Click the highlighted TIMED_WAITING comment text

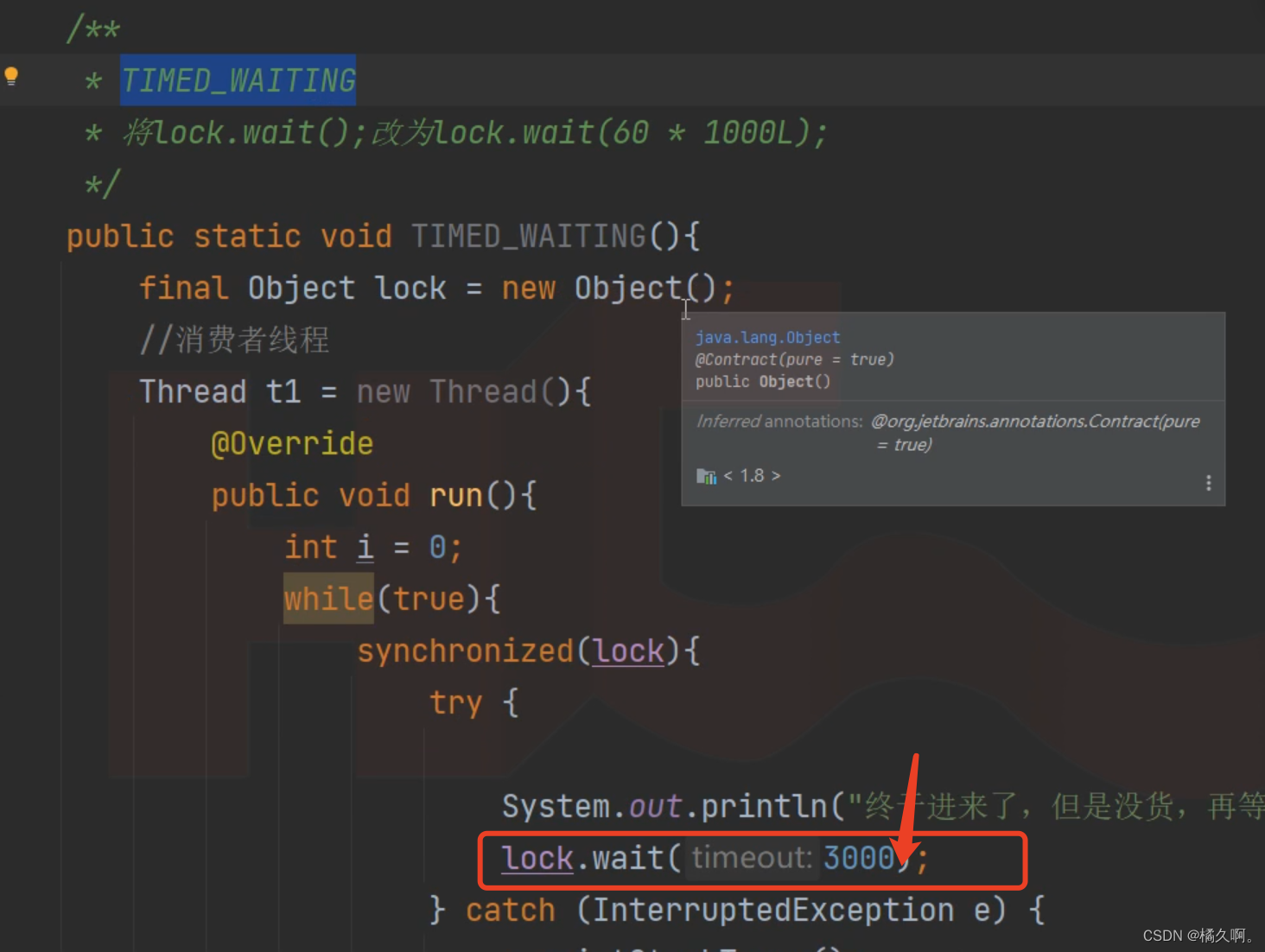pos(238,80)
